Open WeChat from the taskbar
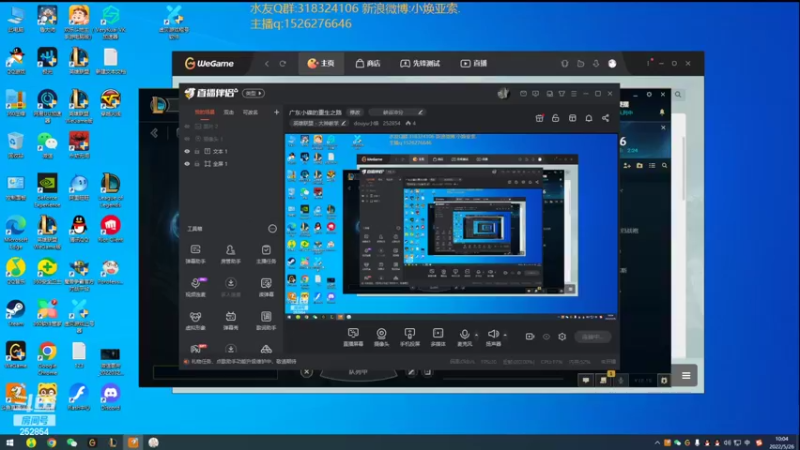Screen dimensions: 800x450 point(72,442)
